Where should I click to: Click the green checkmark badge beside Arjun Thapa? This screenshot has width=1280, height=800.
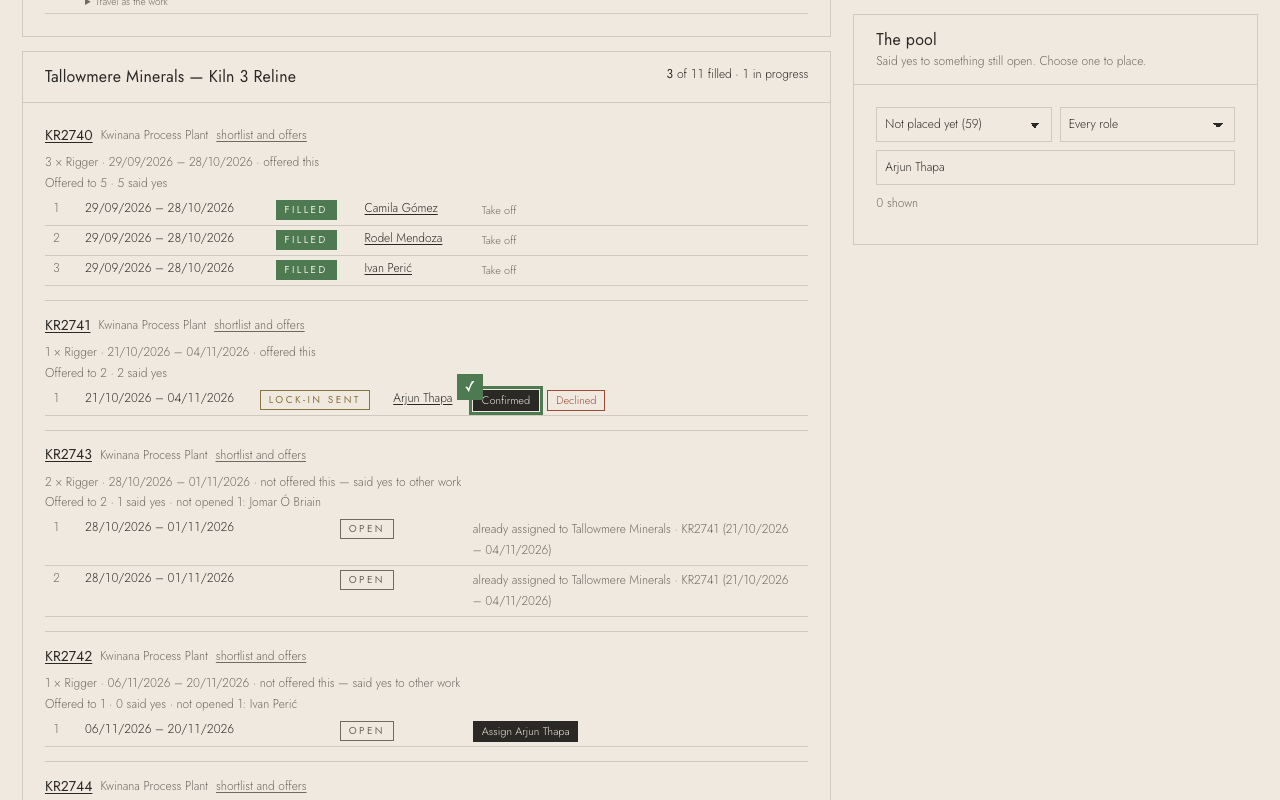[470, 386]
